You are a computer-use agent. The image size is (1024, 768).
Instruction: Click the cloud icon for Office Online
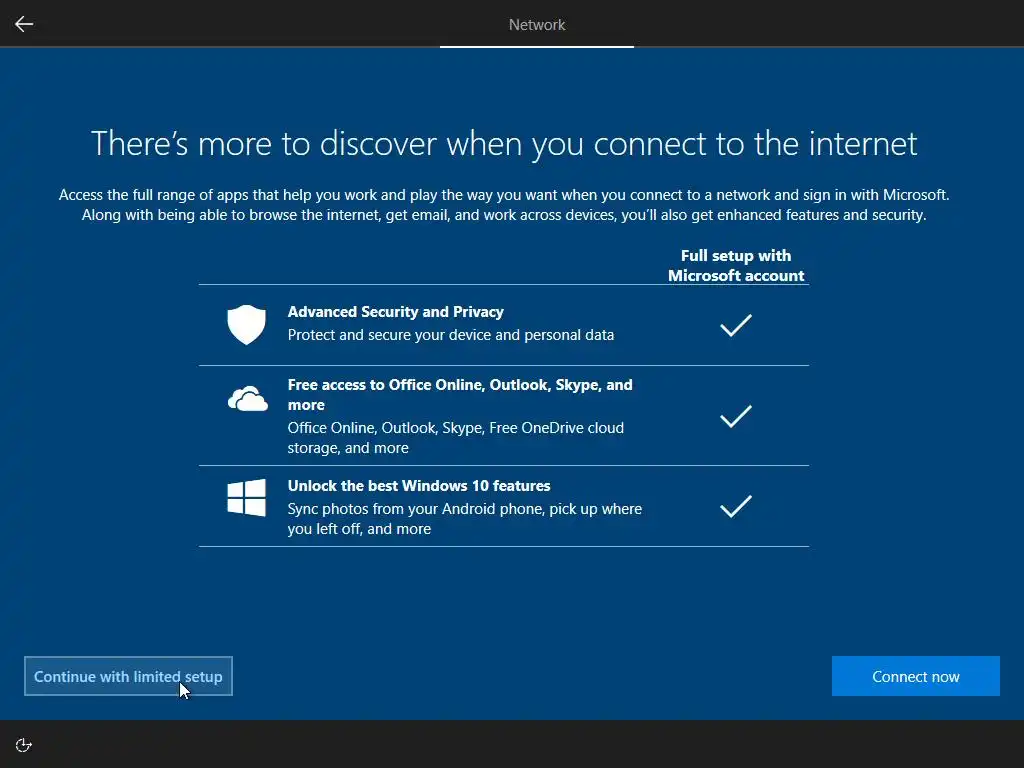(x=248, y=398)
